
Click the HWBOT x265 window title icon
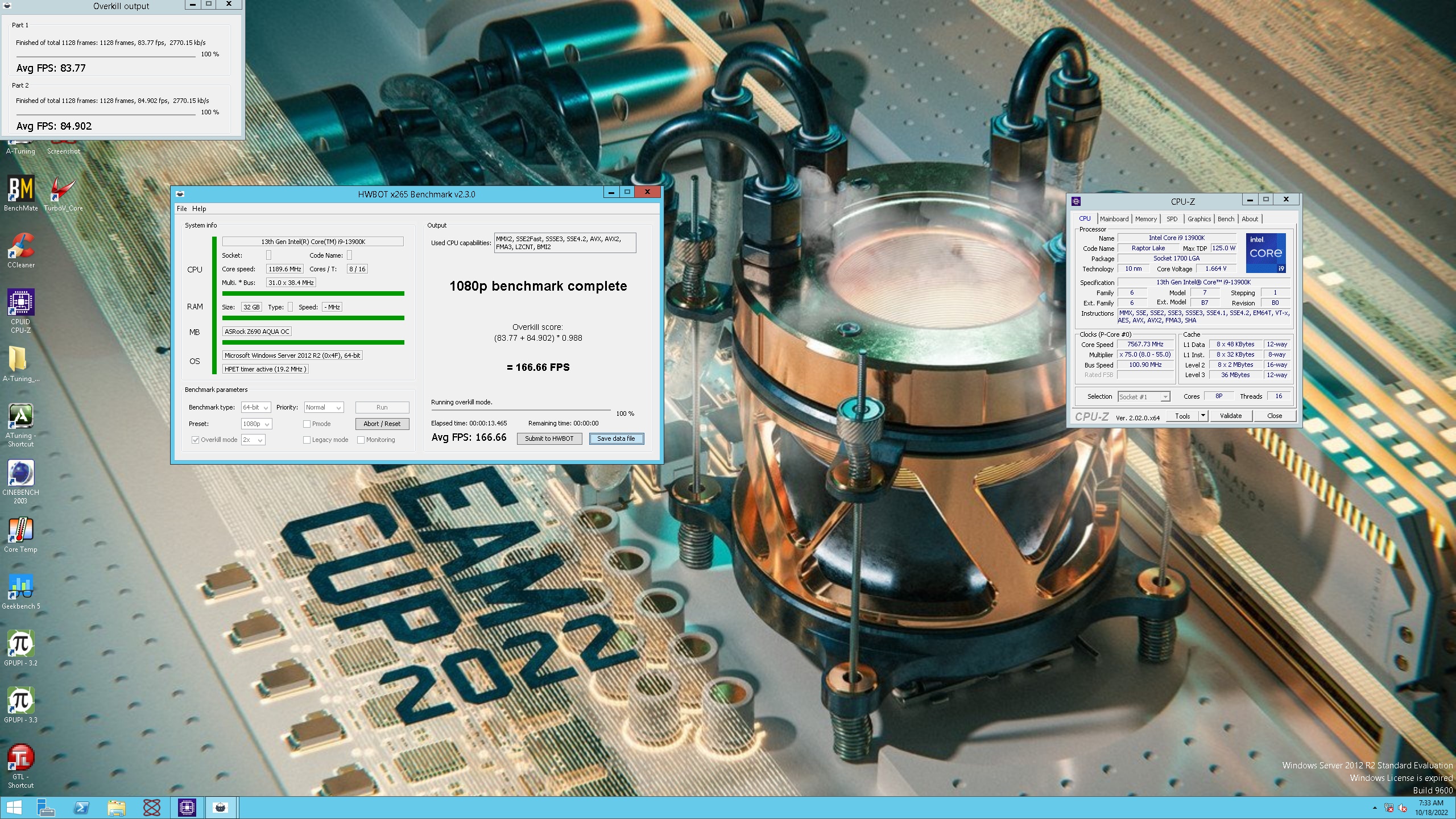tap(180, 194)
